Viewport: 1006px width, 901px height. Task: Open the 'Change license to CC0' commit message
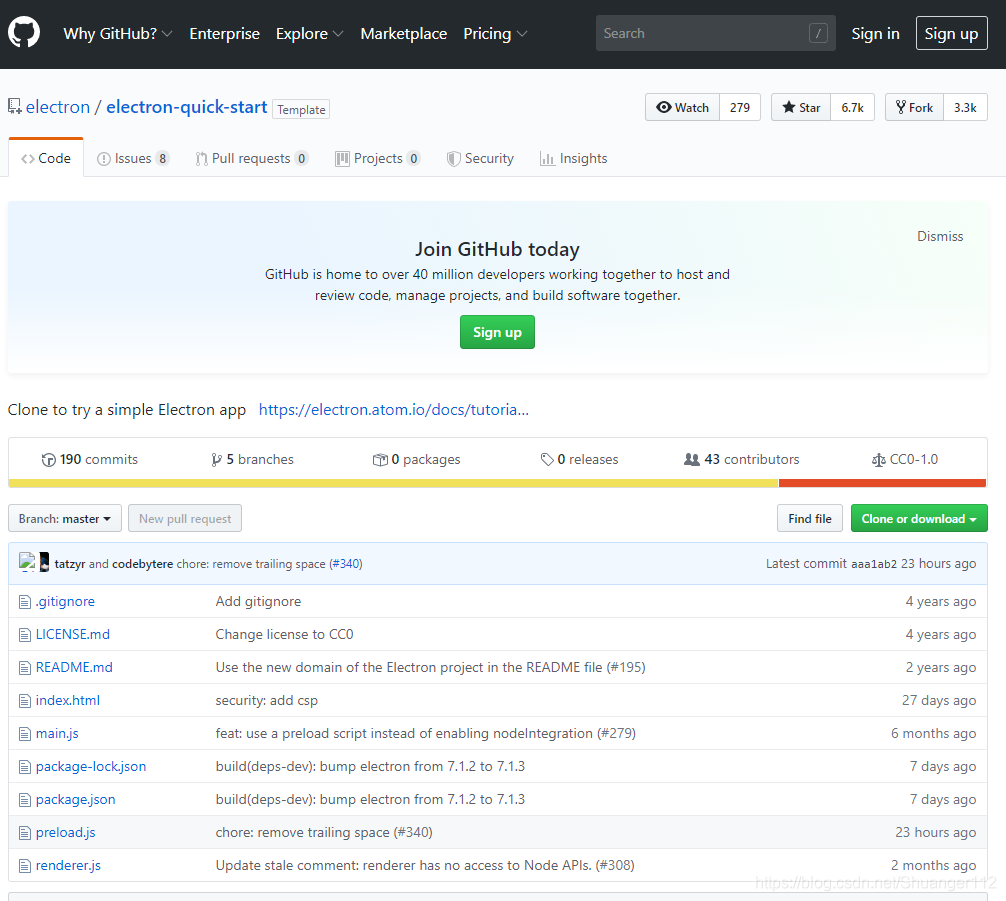click(284, 635)
